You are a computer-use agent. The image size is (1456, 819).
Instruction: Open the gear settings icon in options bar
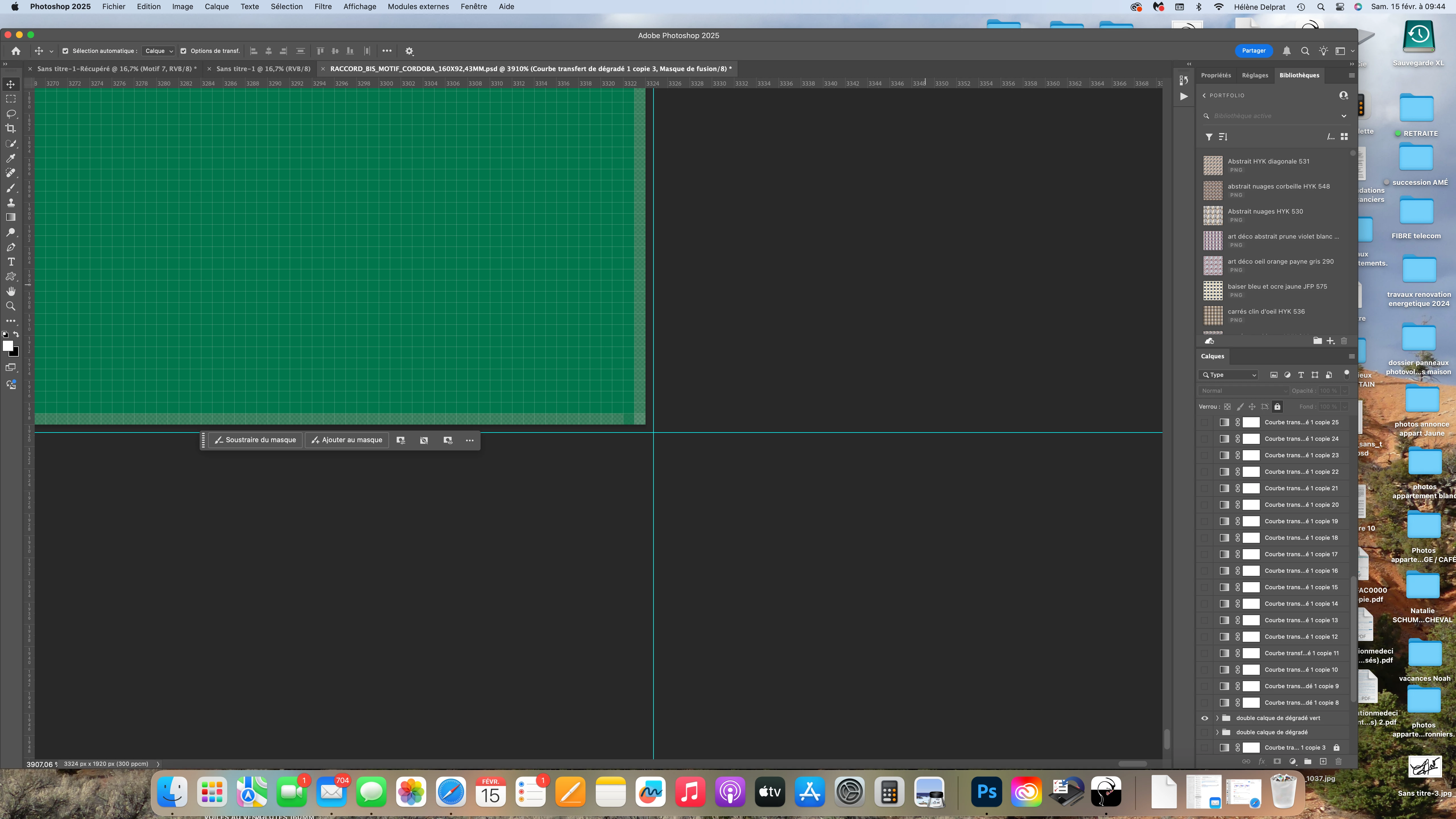click(x=409, y=51)
